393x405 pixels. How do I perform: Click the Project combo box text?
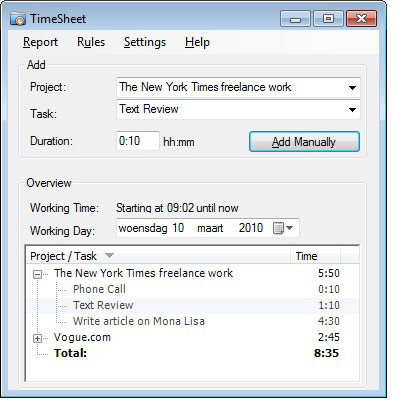pos(205,87)
